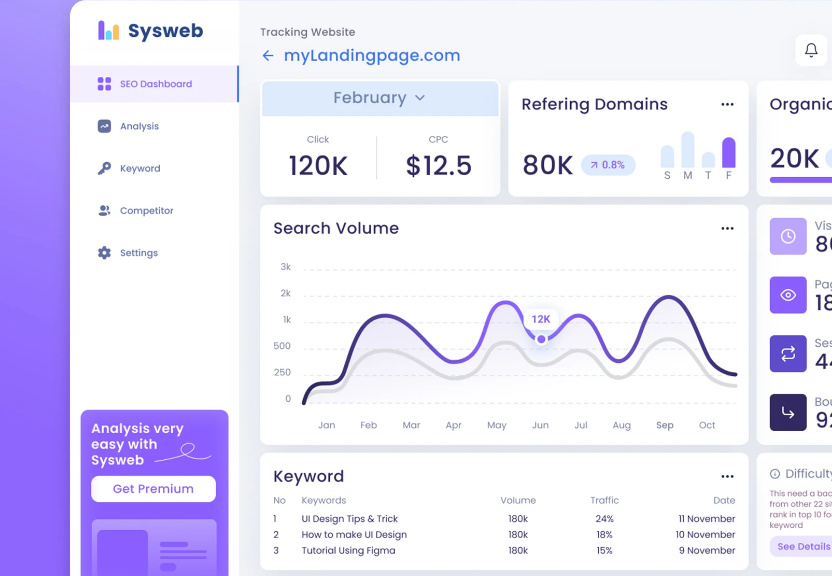The image size is (832, 576).
Task: Click the Settings gear icon in sidebar
Action: coord(104,253)
